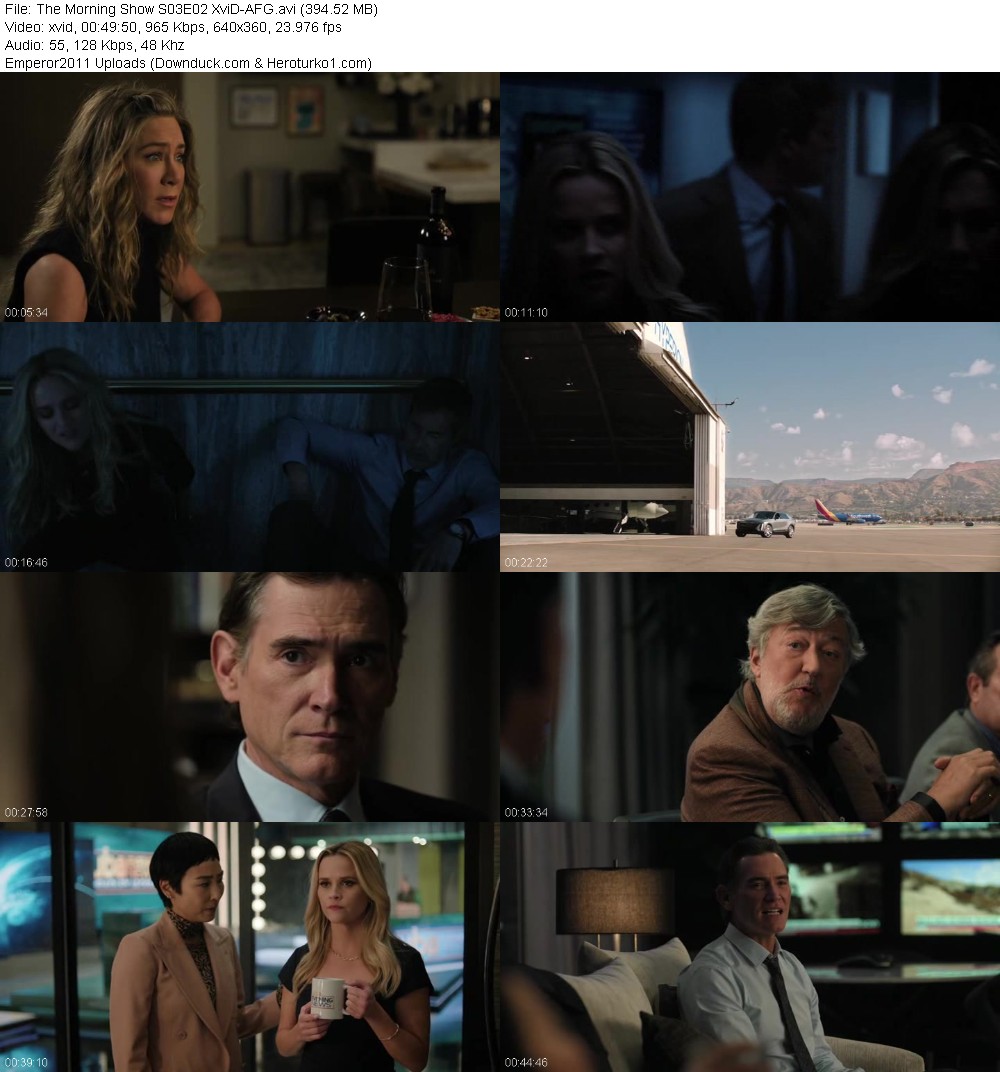Click the 00:05:34 timestamp label
1000x1072 pixels.
point(26,312)
